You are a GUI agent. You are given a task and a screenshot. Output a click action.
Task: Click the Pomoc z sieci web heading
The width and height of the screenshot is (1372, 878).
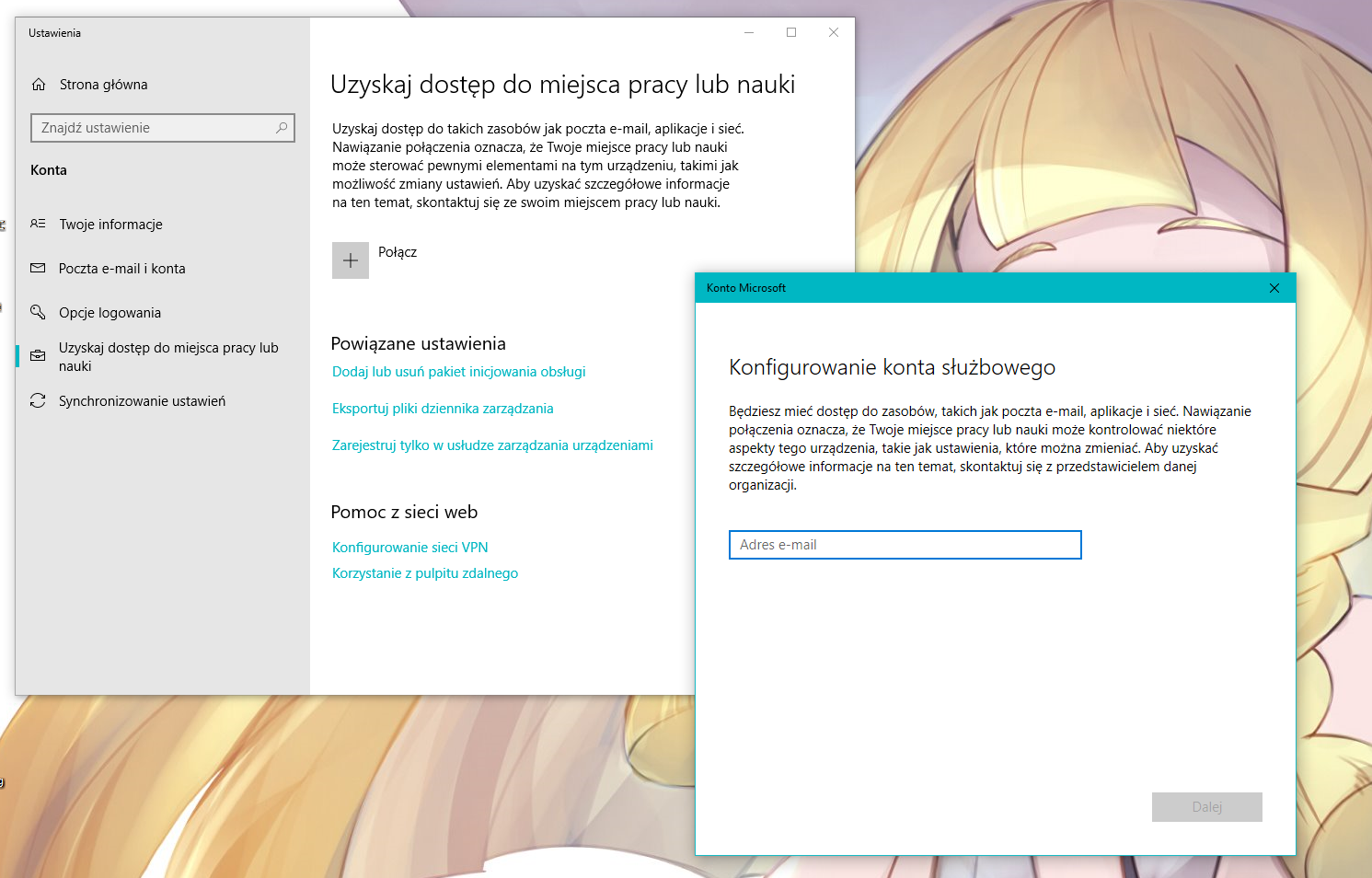click(404, 512)
